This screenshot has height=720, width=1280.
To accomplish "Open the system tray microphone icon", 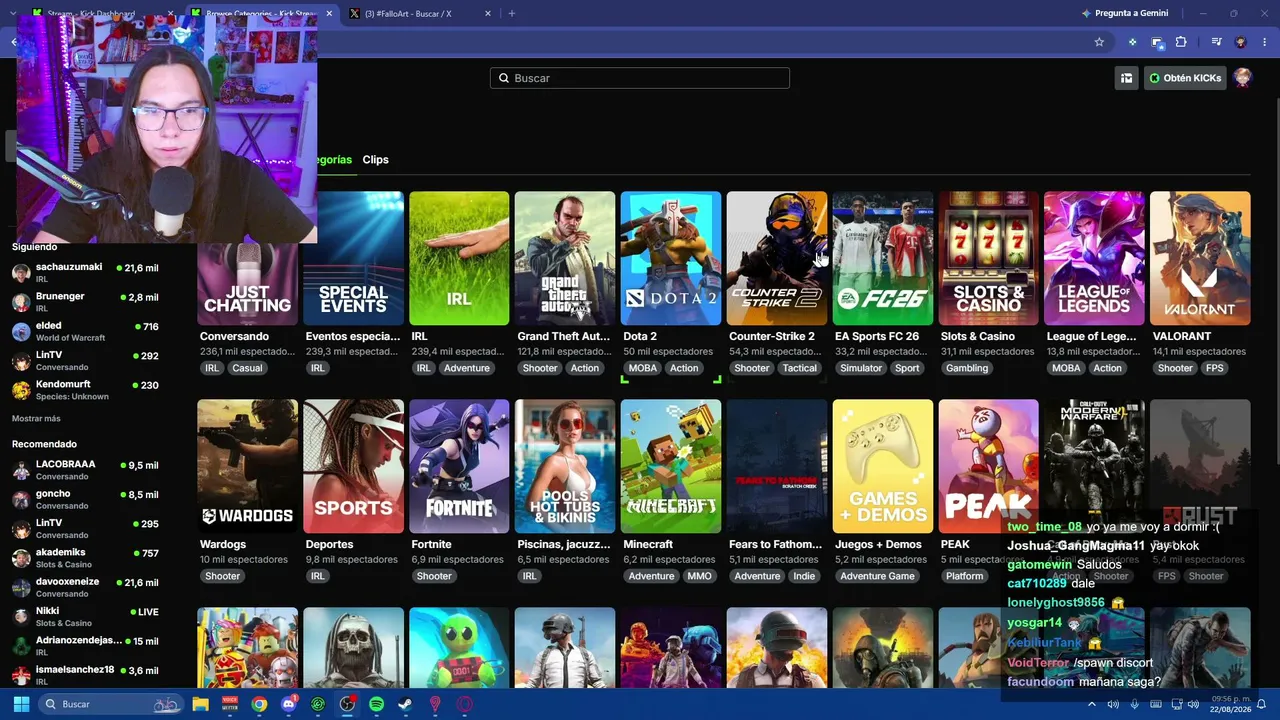I will pos(1136,704).
